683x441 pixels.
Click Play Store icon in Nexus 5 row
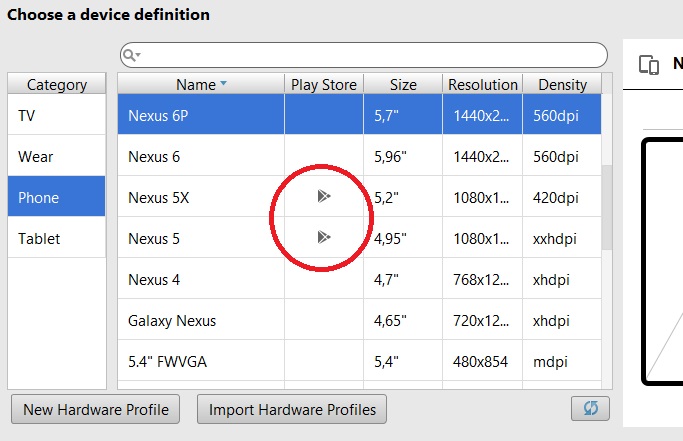[x=323, y=237]
